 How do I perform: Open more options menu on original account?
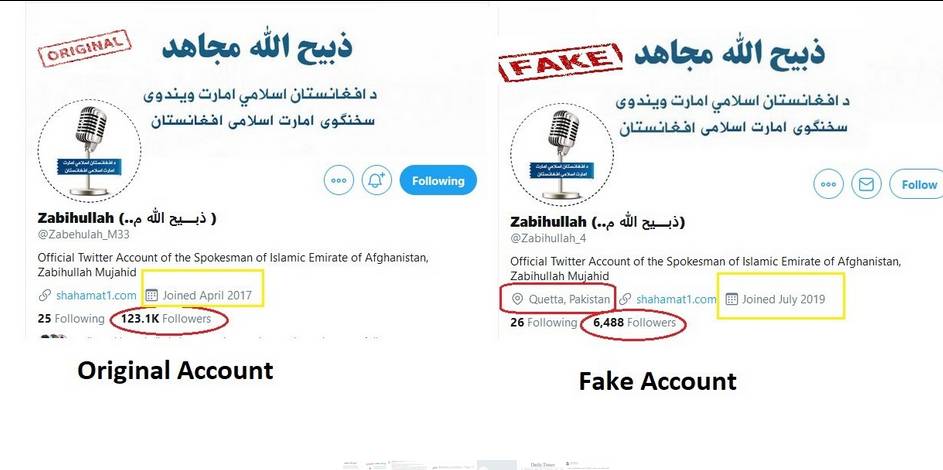(x=339, y=180)
